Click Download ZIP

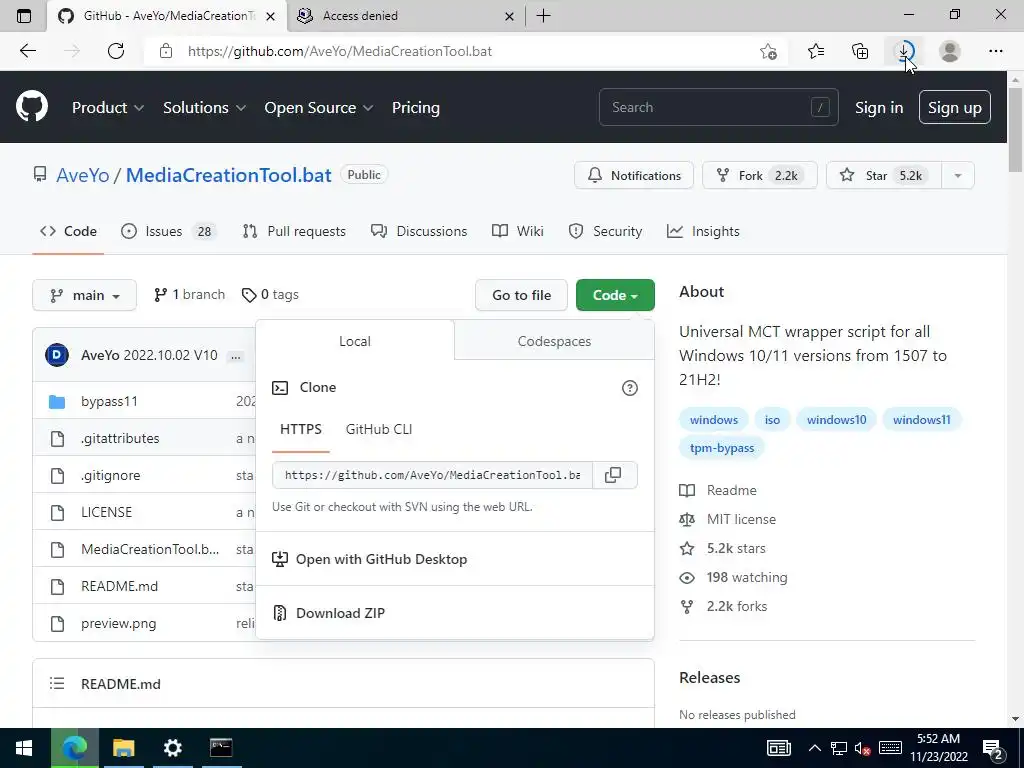tap(340, 613)
